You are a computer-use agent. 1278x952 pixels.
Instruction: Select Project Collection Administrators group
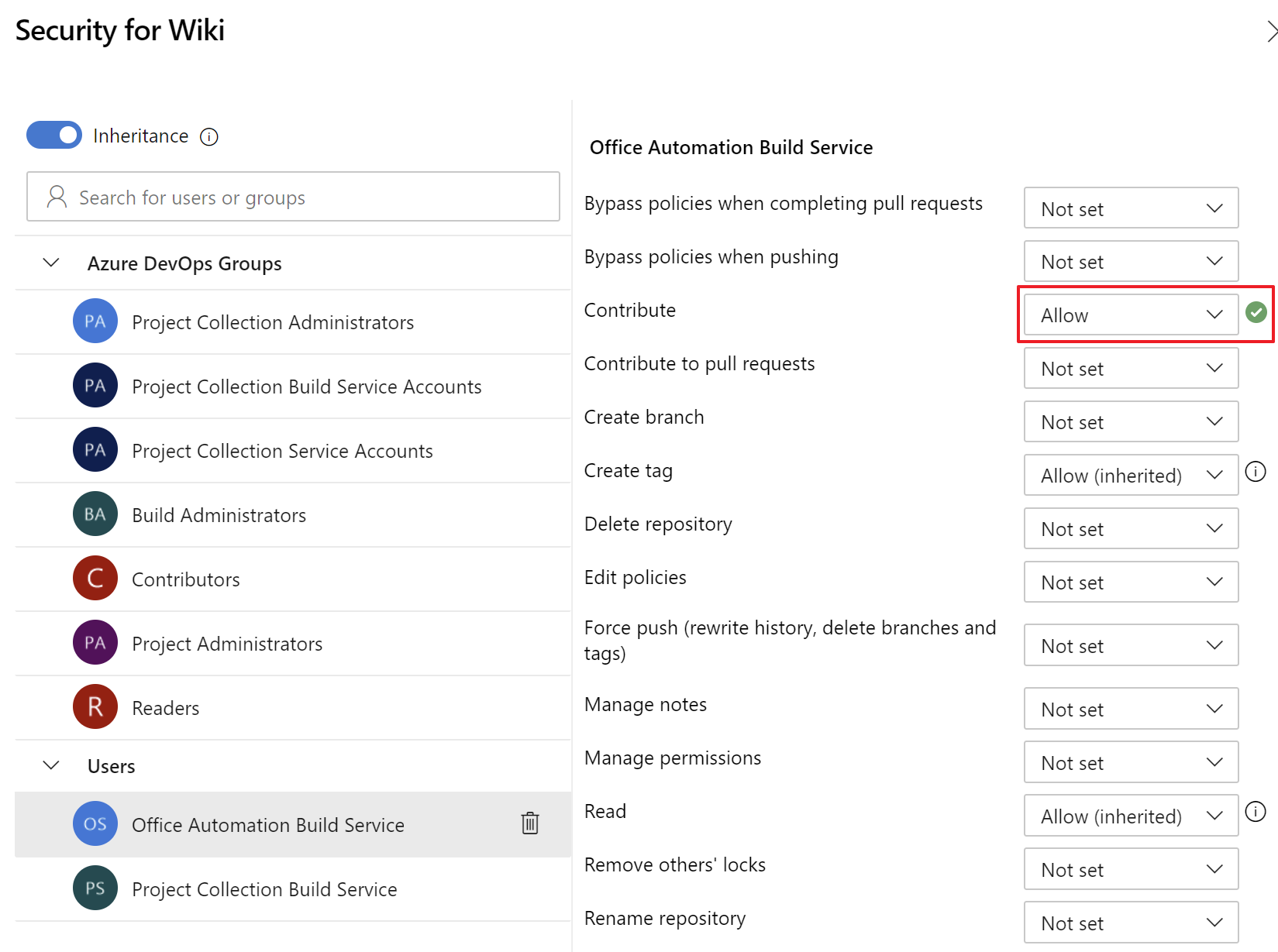click(x=293, y=321)
